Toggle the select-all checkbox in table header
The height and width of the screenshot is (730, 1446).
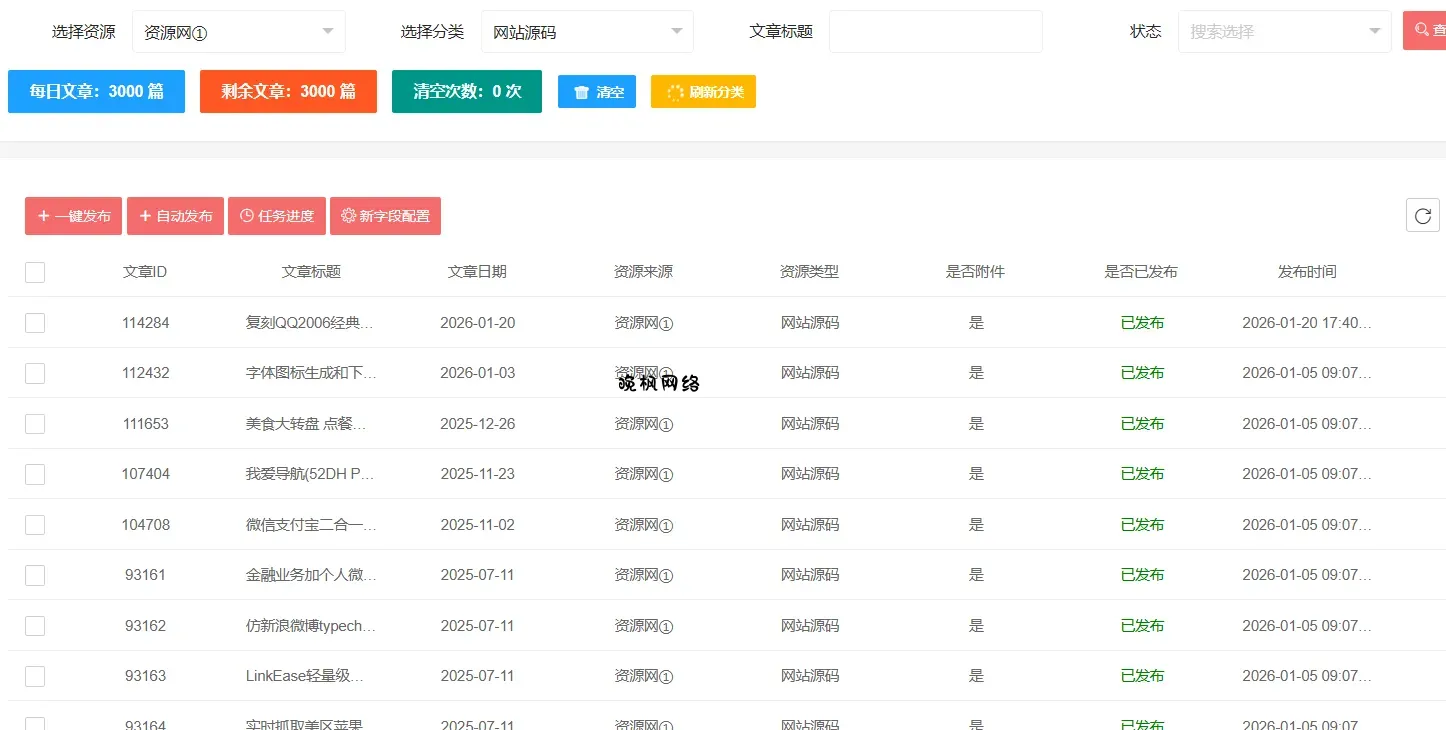[35, 272]
